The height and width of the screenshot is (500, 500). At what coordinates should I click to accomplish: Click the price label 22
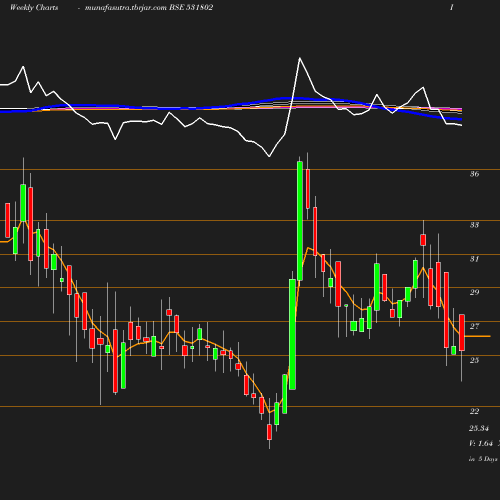(x=474, y=411)
